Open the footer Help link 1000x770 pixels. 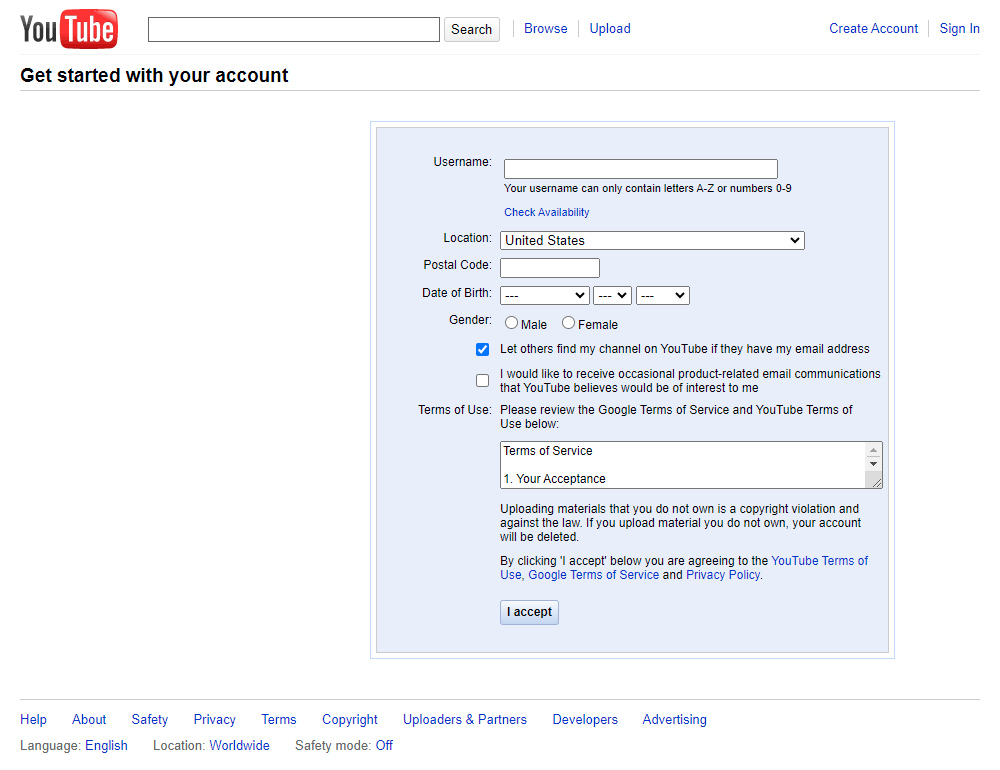click(33, 720)
